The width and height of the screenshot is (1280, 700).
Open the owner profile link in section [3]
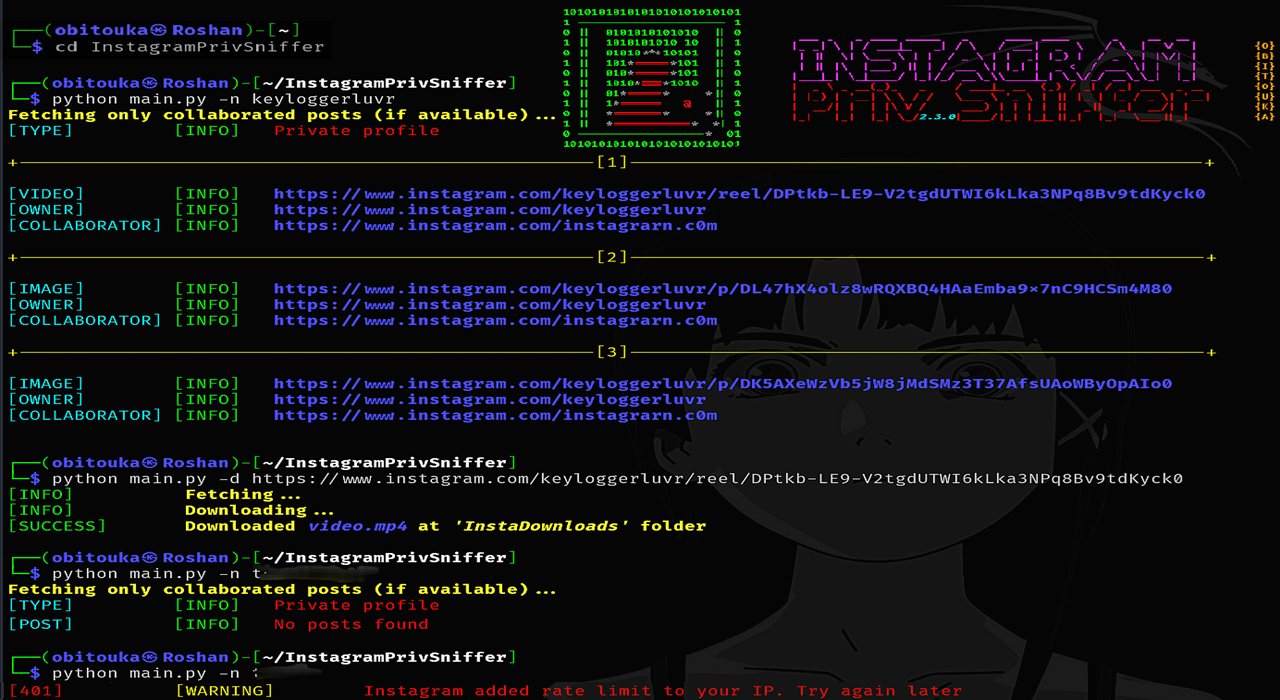[x=490, y=400]
